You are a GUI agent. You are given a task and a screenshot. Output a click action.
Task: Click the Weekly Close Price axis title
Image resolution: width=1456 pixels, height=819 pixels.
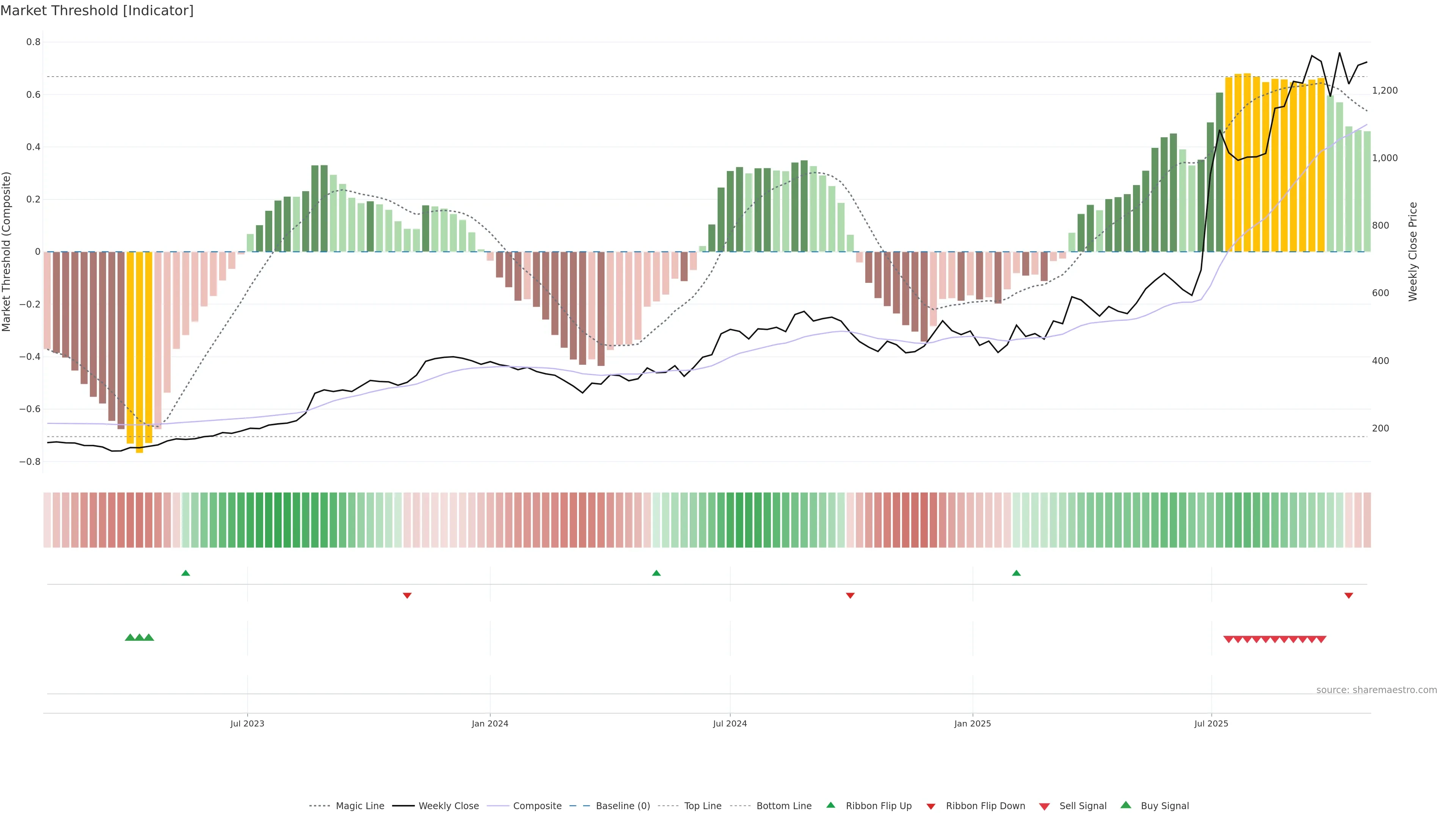click(x=1413, y=251)
